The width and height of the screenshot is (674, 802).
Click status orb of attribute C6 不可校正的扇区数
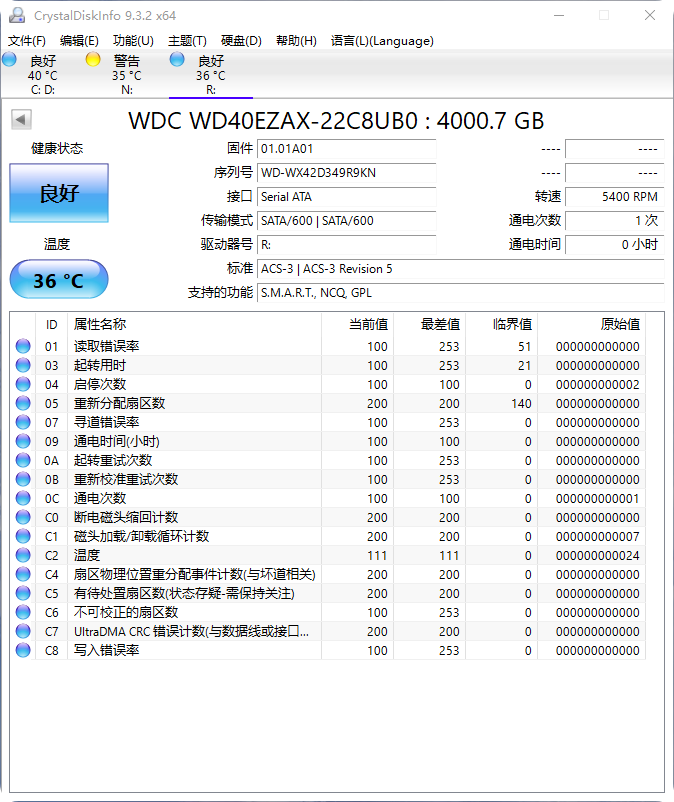click(23, 612)
